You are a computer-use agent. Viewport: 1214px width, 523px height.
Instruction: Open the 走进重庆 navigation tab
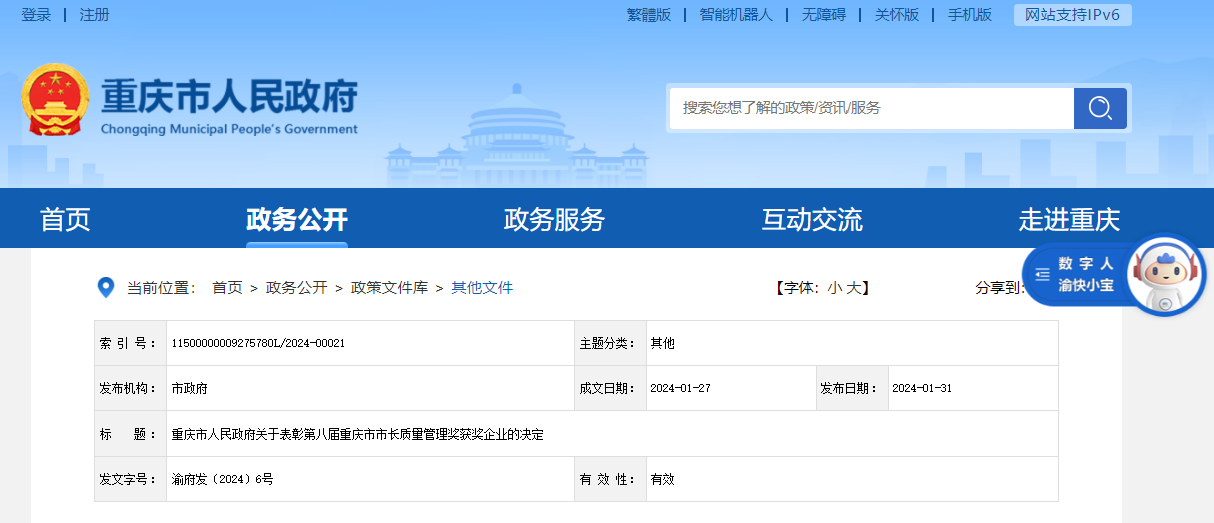(x=1069, y=220)
